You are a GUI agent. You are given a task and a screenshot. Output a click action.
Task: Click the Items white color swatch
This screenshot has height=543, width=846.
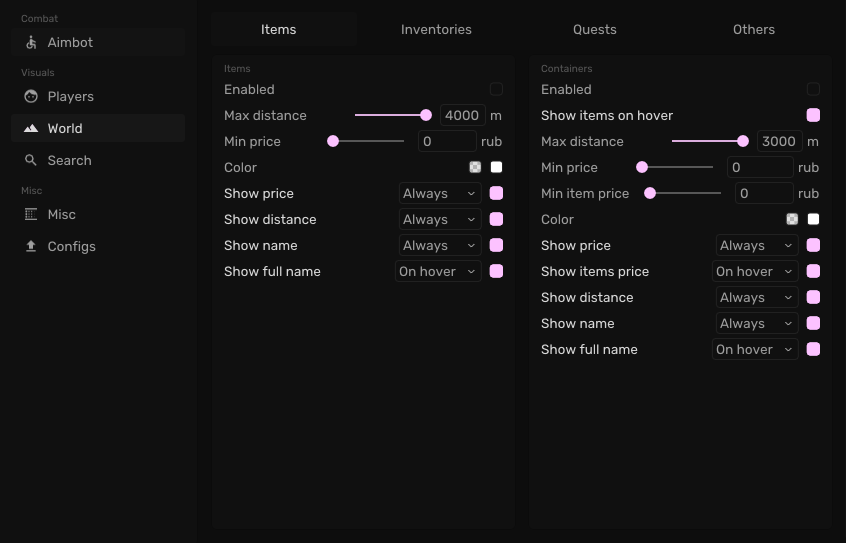496,168
